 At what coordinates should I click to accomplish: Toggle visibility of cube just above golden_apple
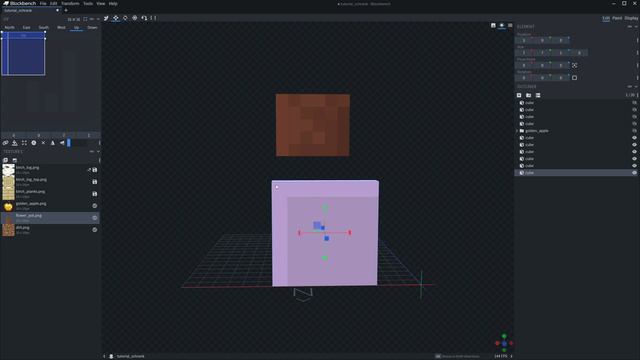(634, 124)
